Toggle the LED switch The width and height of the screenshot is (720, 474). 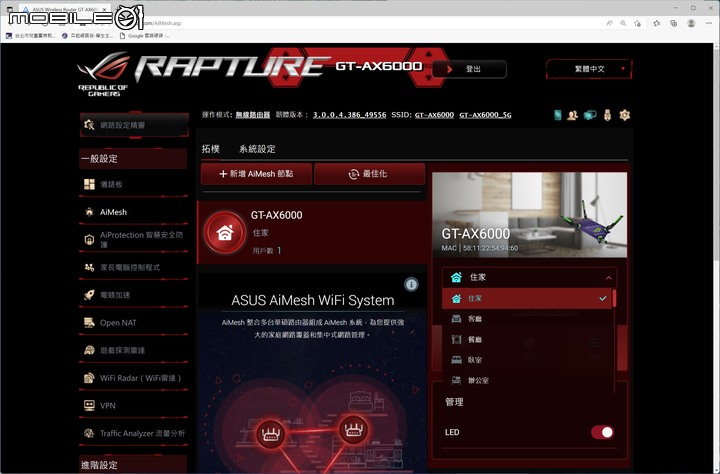602,432
